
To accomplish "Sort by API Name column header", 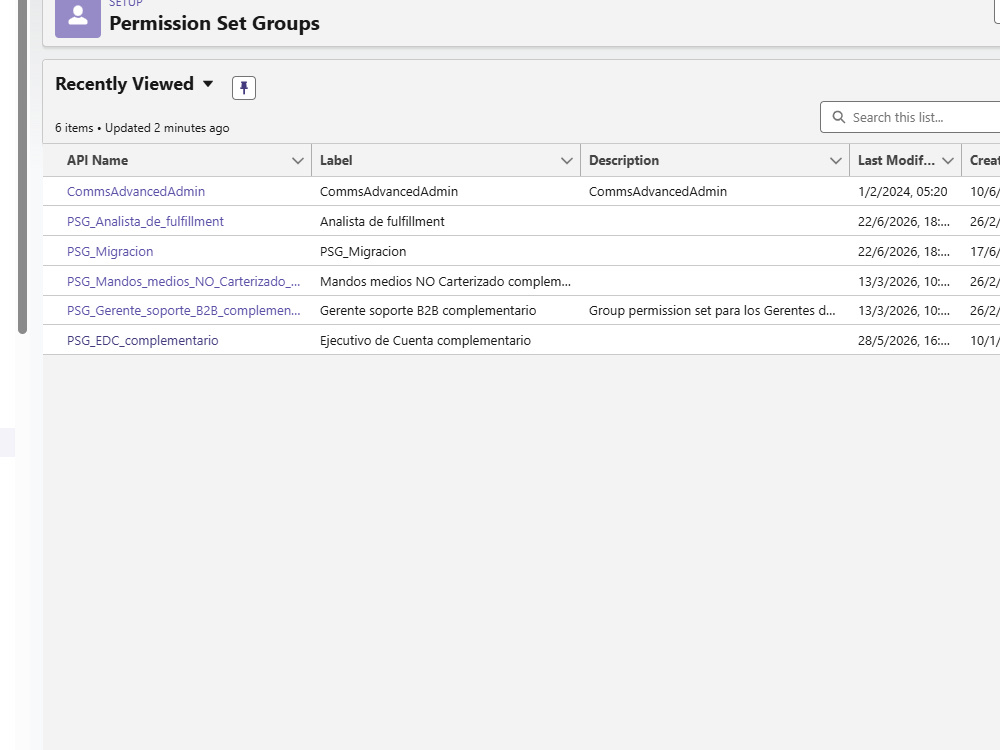I will (98, 161).
